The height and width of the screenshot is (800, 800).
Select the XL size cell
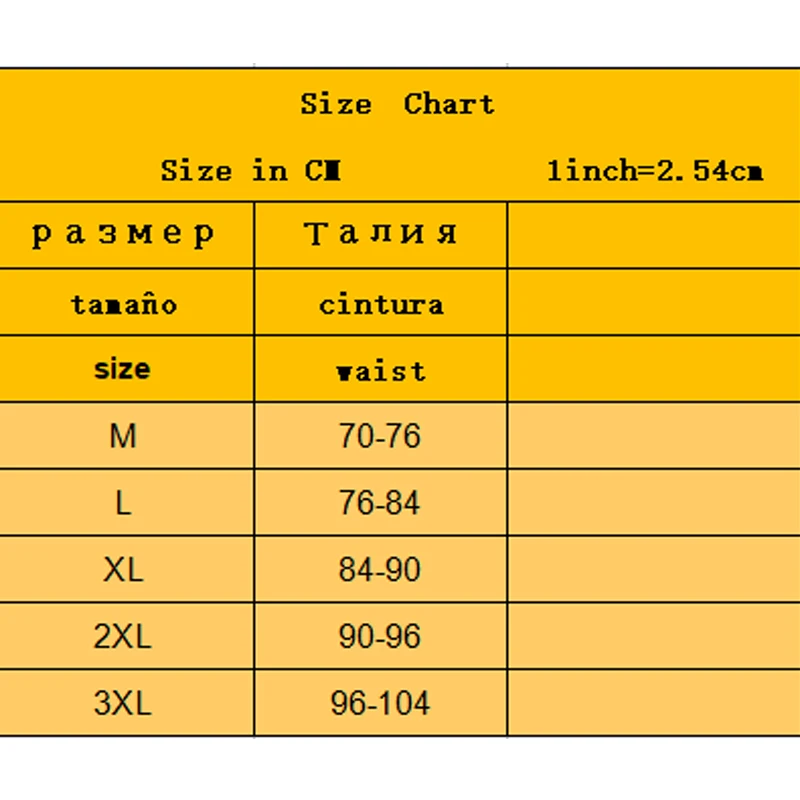pyautogui.click(x=122, y=570)
